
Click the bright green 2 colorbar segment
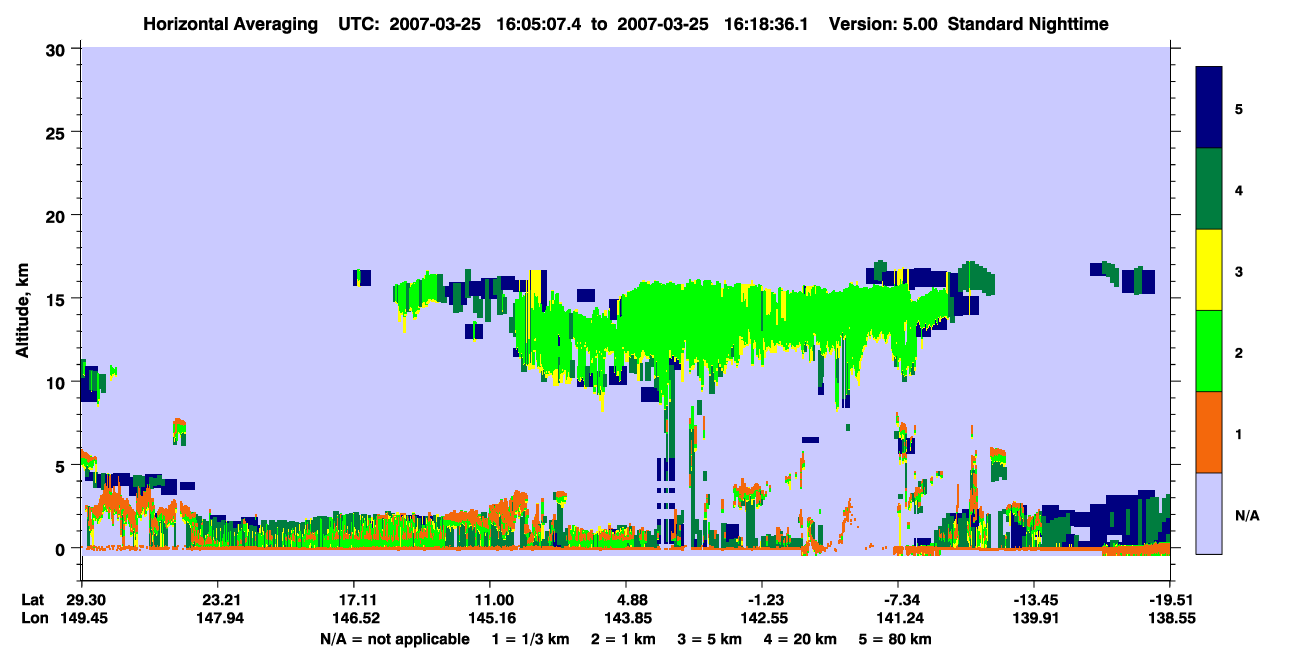tap(1209, 351)
